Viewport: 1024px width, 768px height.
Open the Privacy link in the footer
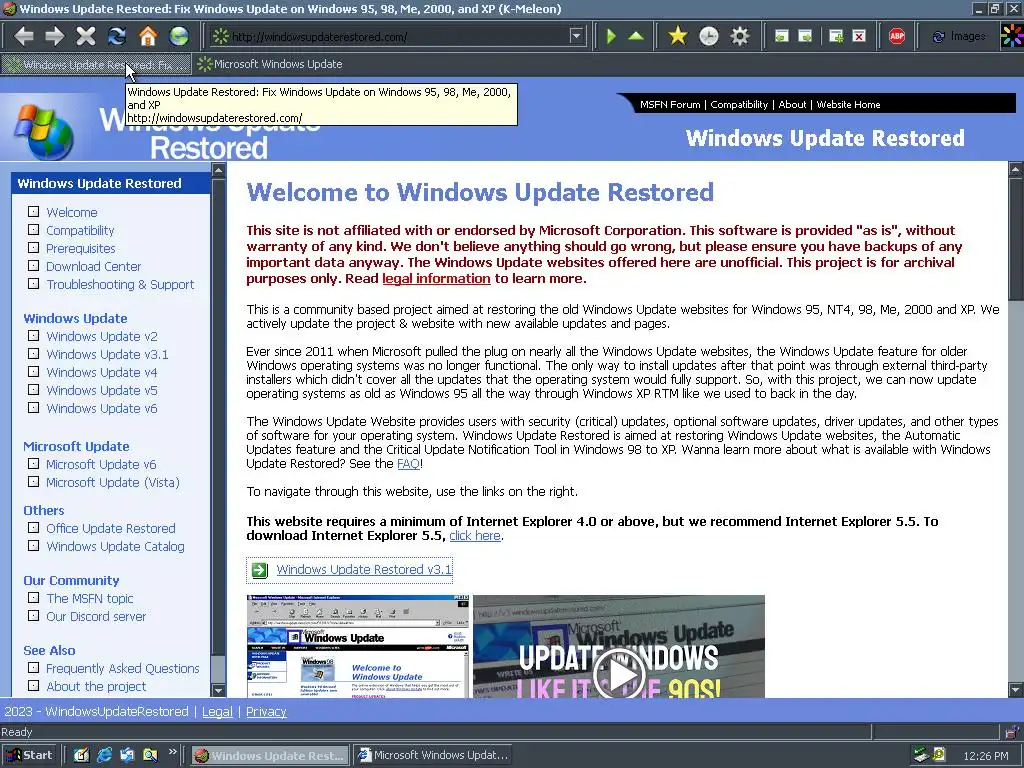click(266, 712)
